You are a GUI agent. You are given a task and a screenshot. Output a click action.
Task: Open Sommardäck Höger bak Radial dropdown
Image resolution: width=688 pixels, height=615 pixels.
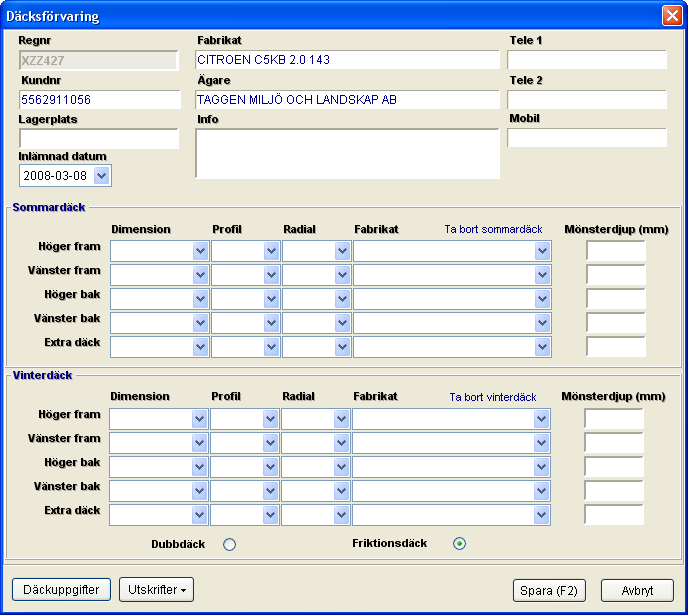pyautogui.click(x=342, y=299)
